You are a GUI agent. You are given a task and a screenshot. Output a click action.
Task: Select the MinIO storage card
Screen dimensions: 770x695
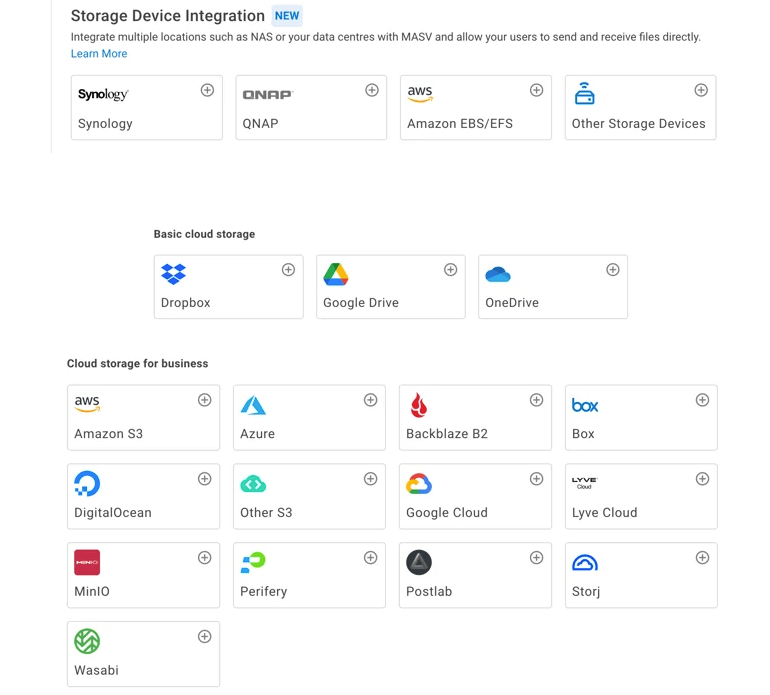[x=143, y=576]
